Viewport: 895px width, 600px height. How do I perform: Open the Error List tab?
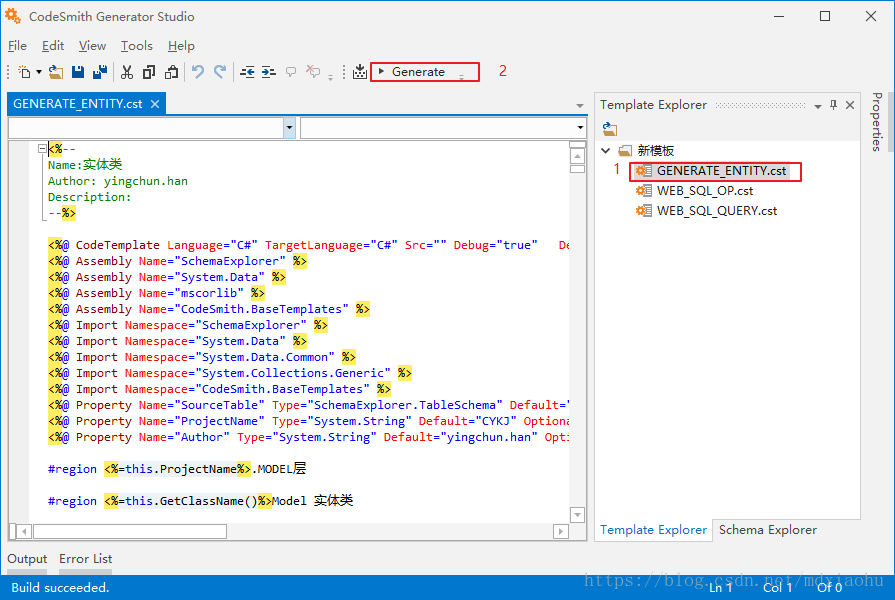(x=85, y=559)
